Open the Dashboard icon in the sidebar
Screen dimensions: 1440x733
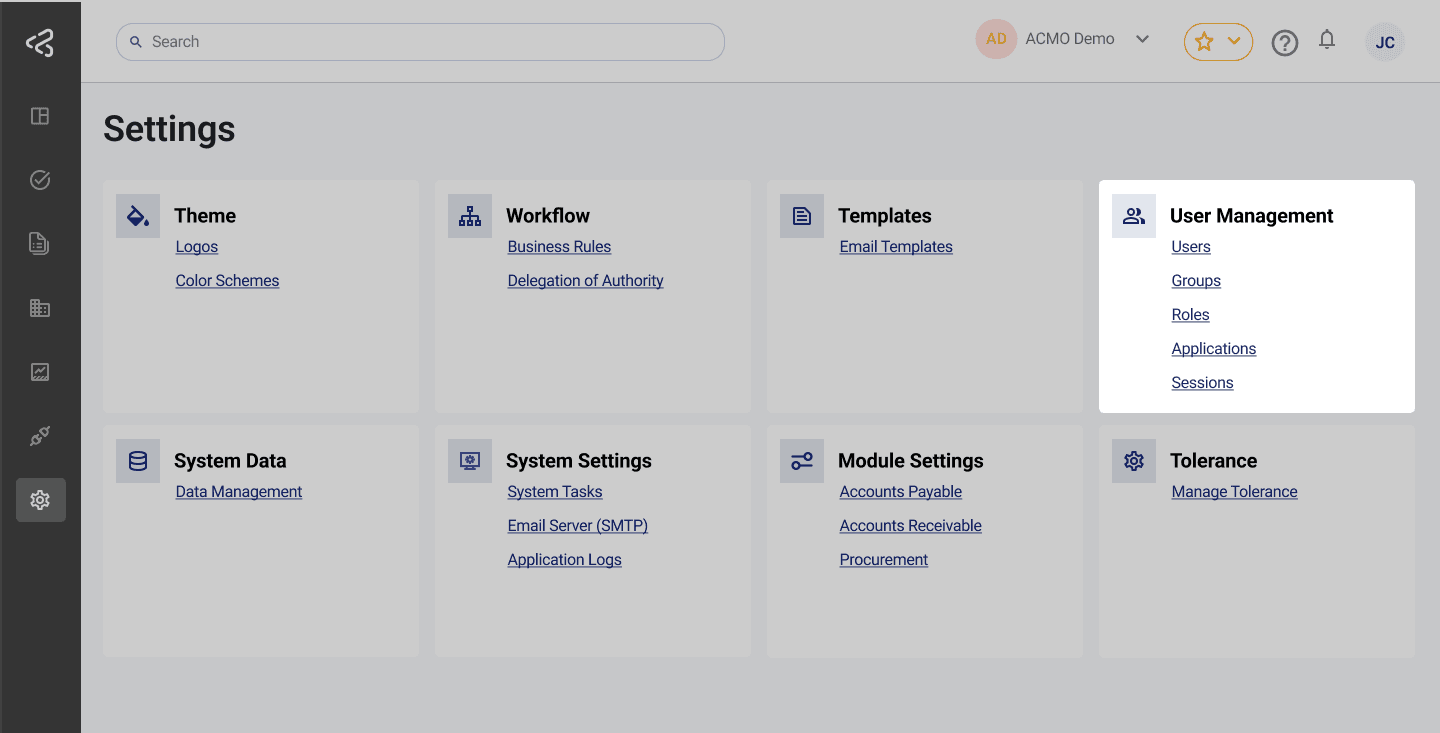(40, 116)
